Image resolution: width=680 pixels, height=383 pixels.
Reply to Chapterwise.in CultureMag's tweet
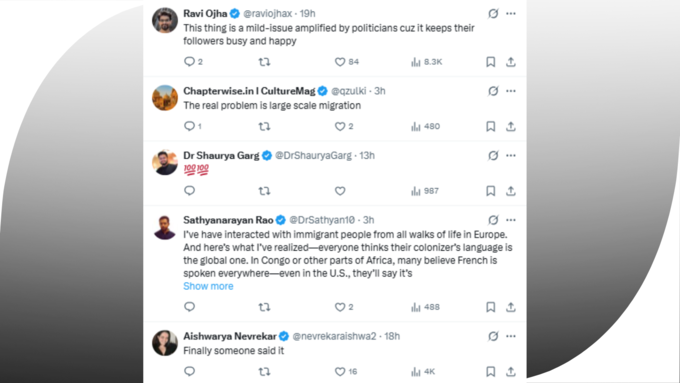point(190,126)
